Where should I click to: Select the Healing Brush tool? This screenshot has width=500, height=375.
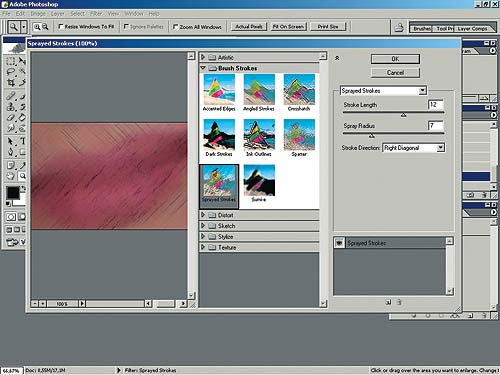(11, 96)
